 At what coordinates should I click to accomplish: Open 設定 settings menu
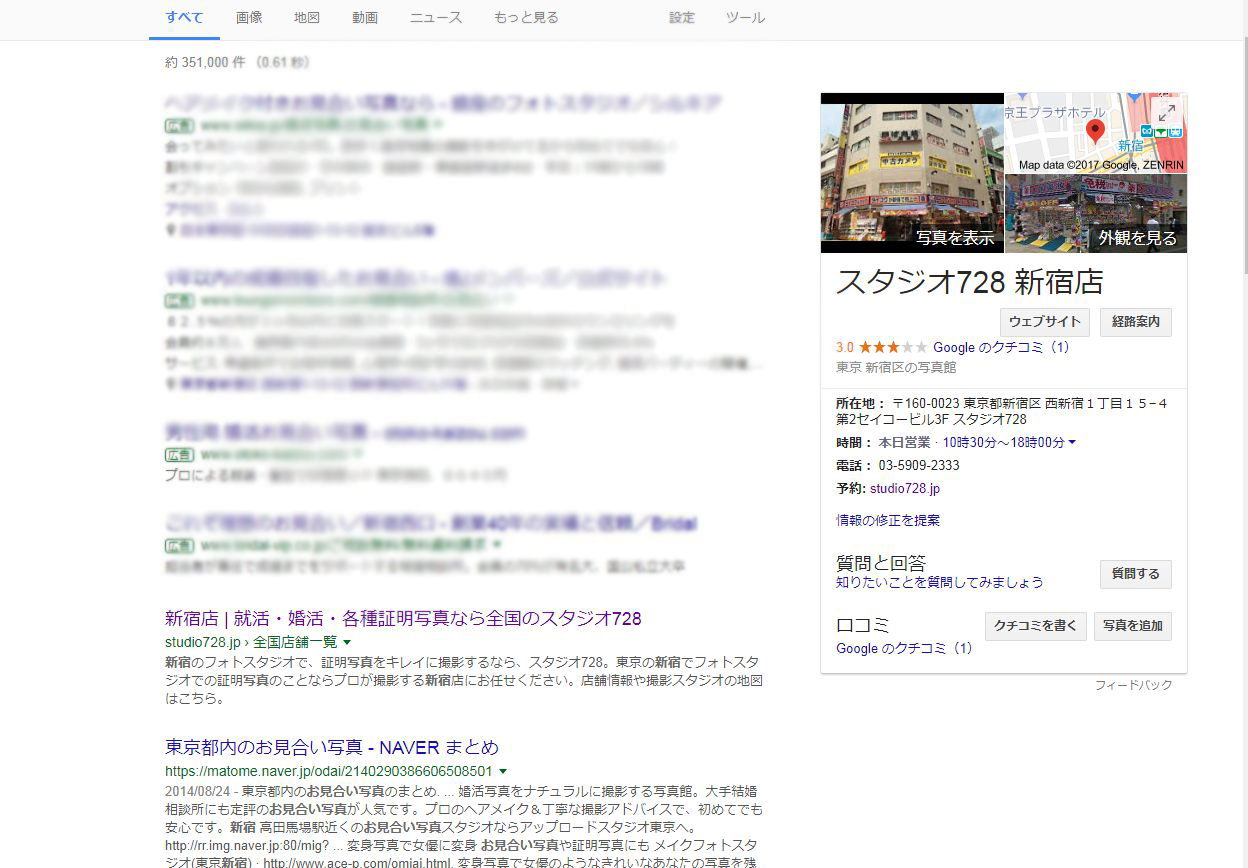[x=682, y=18]
